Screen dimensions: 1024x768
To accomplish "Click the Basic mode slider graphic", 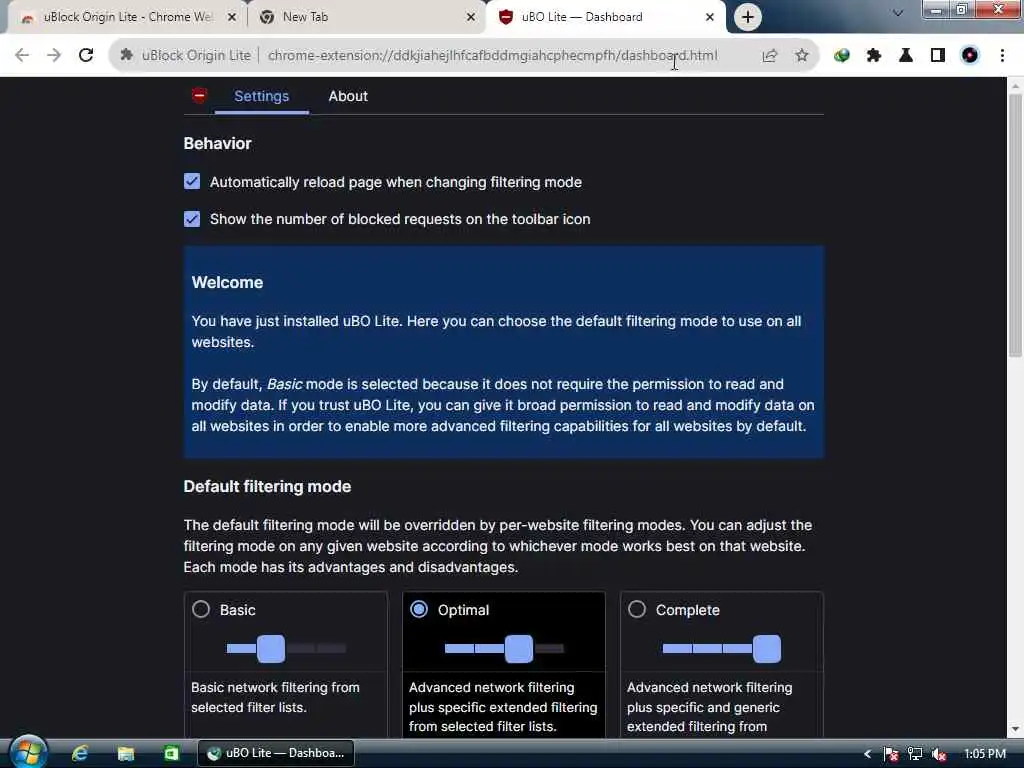I will [286, 648].
